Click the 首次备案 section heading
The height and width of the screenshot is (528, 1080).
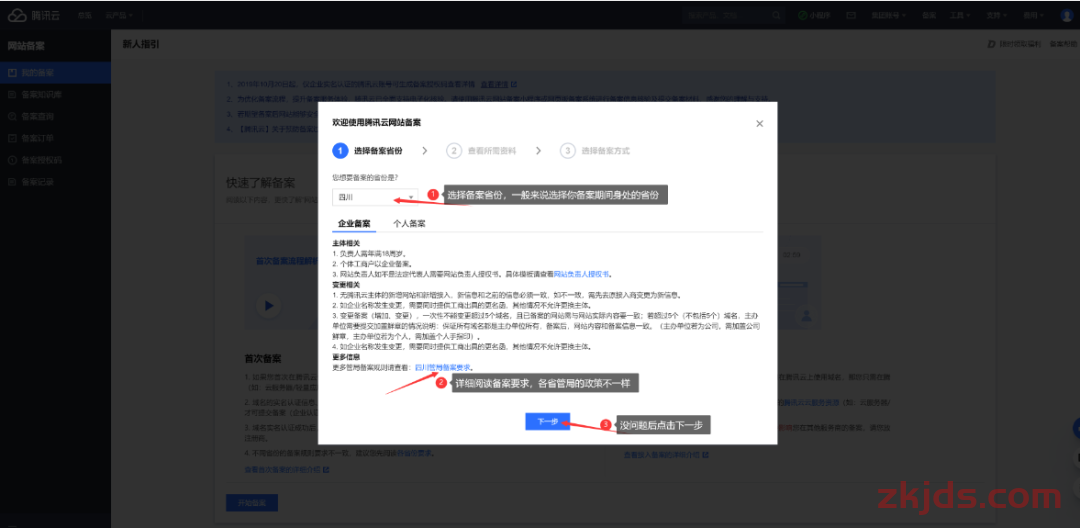(262, 359)
